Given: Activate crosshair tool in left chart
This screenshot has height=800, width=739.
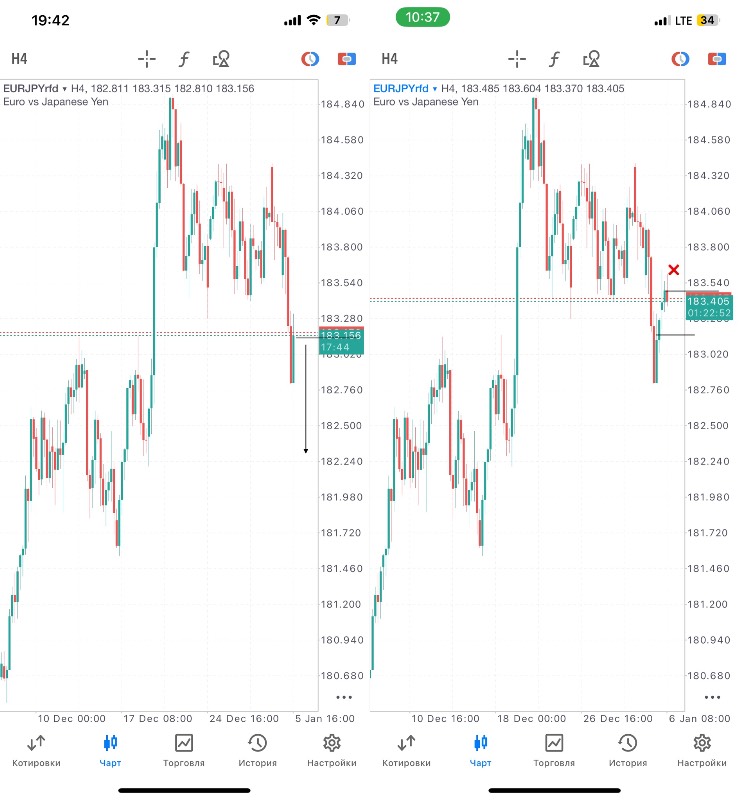Looking at the screenshot, I should [147, 59].
